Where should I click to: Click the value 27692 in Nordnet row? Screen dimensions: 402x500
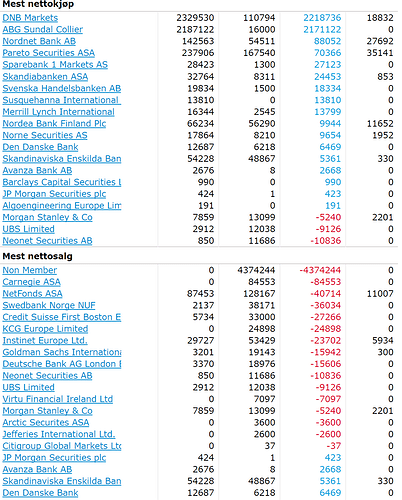click(380, 41)
